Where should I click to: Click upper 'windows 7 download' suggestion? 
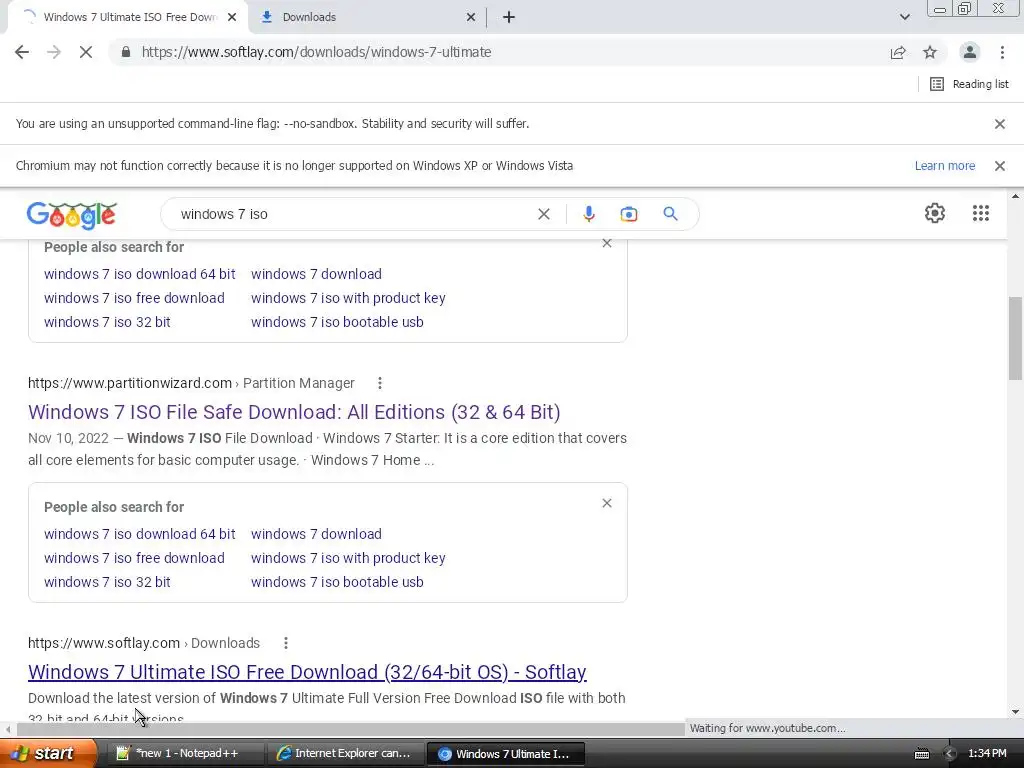[x=316, y=274]
